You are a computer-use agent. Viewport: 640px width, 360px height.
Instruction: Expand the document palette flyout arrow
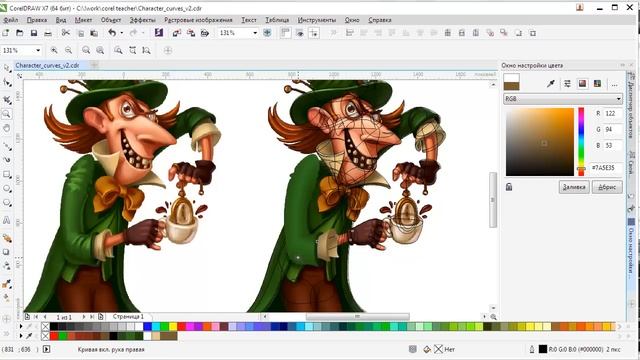21,336
